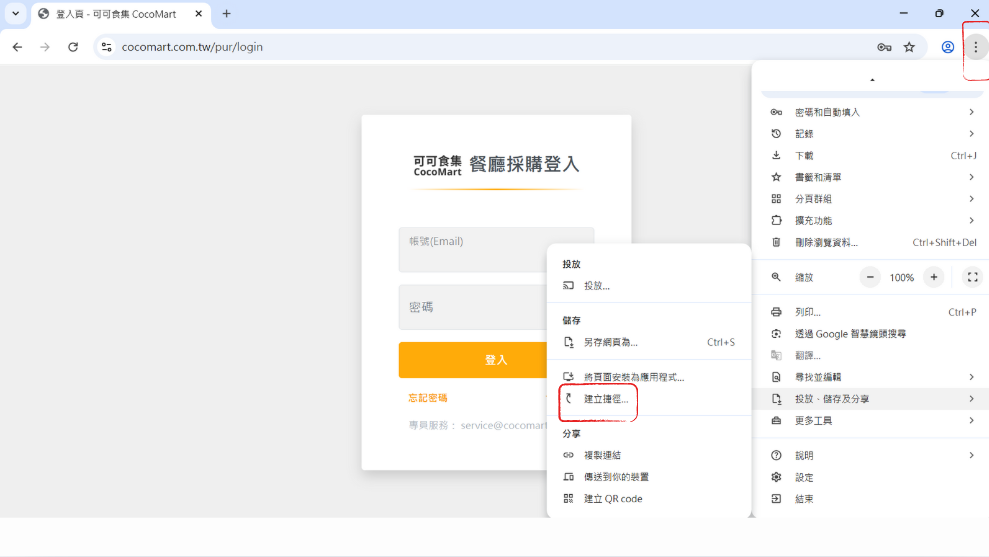Image resolution: width=989 pixels, height=557 pixels.
Task: Go back to previous page
Action: tap(17, 47)
